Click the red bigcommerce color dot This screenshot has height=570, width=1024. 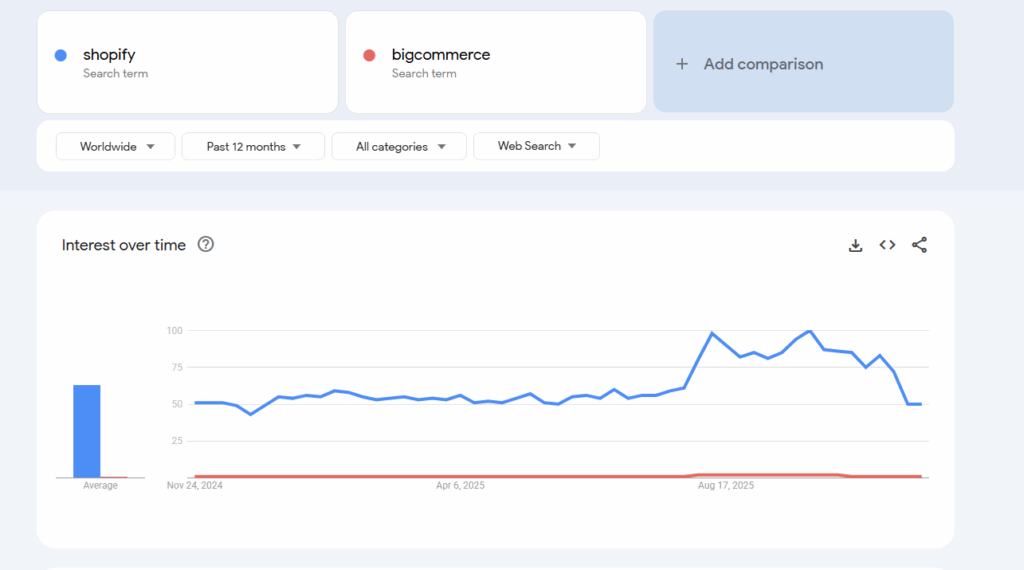pyautogui.click(x=369, y=55)
